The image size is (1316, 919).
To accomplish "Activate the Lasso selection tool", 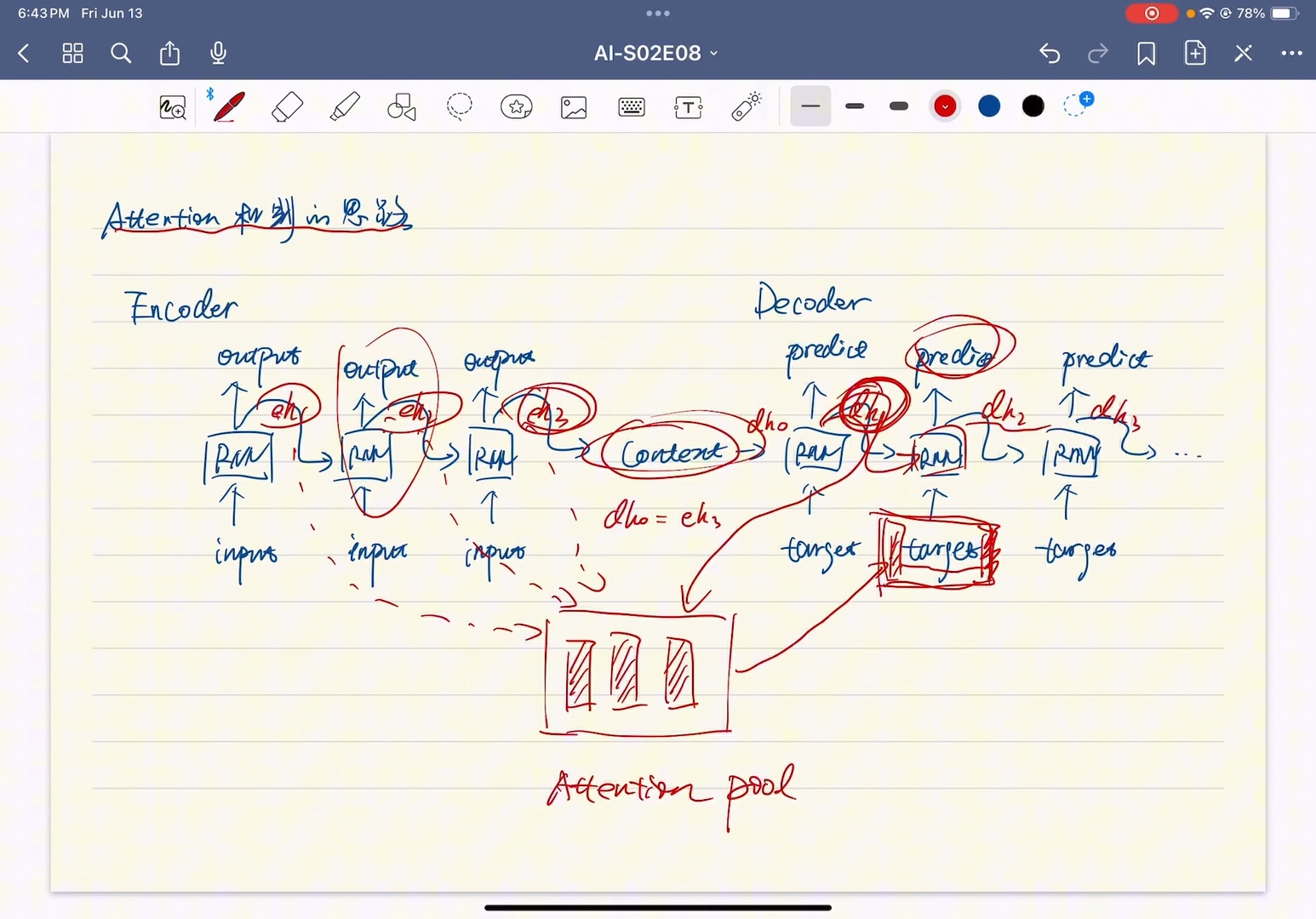I will coord(460,107).
